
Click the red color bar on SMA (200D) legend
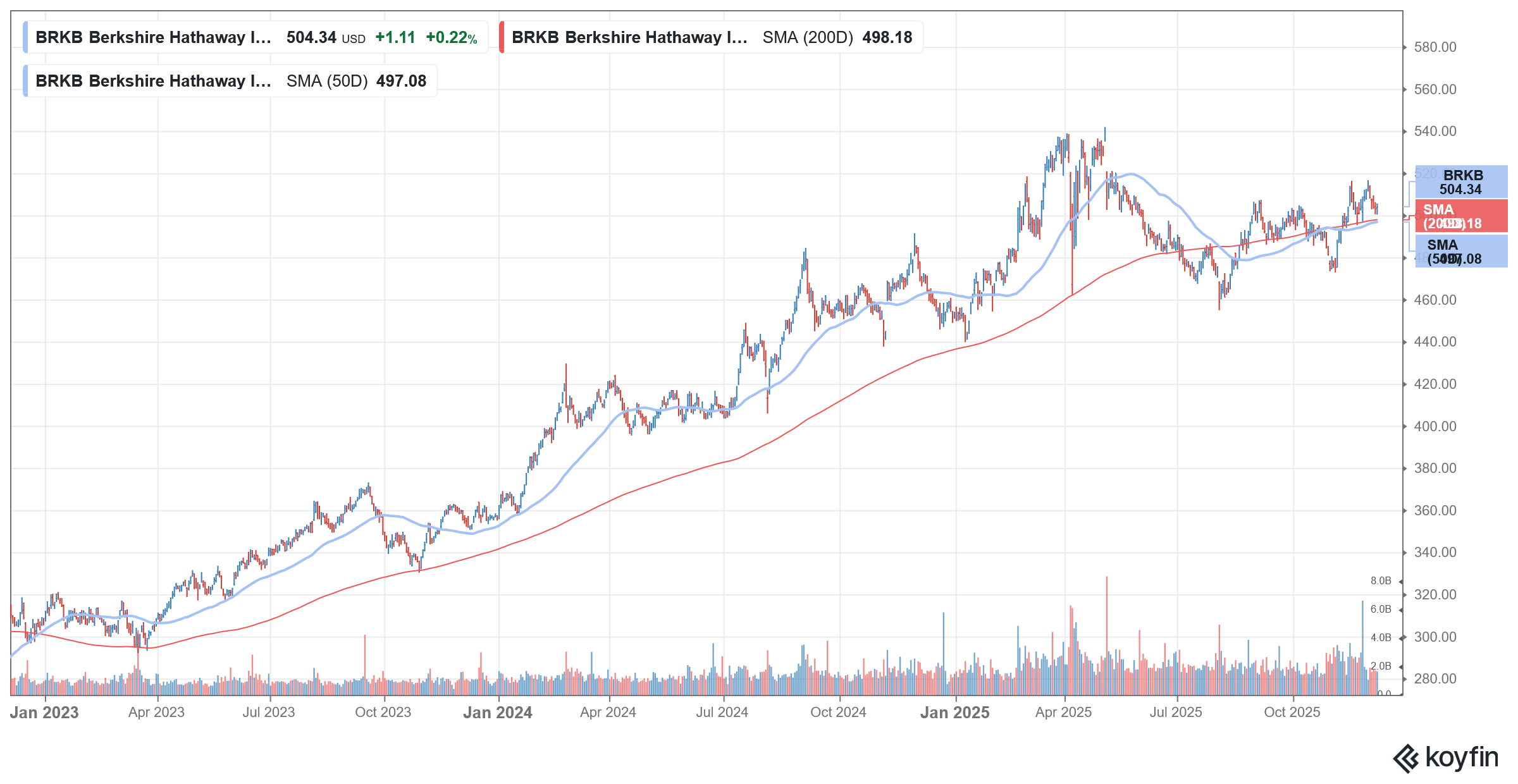pos(502,37)
